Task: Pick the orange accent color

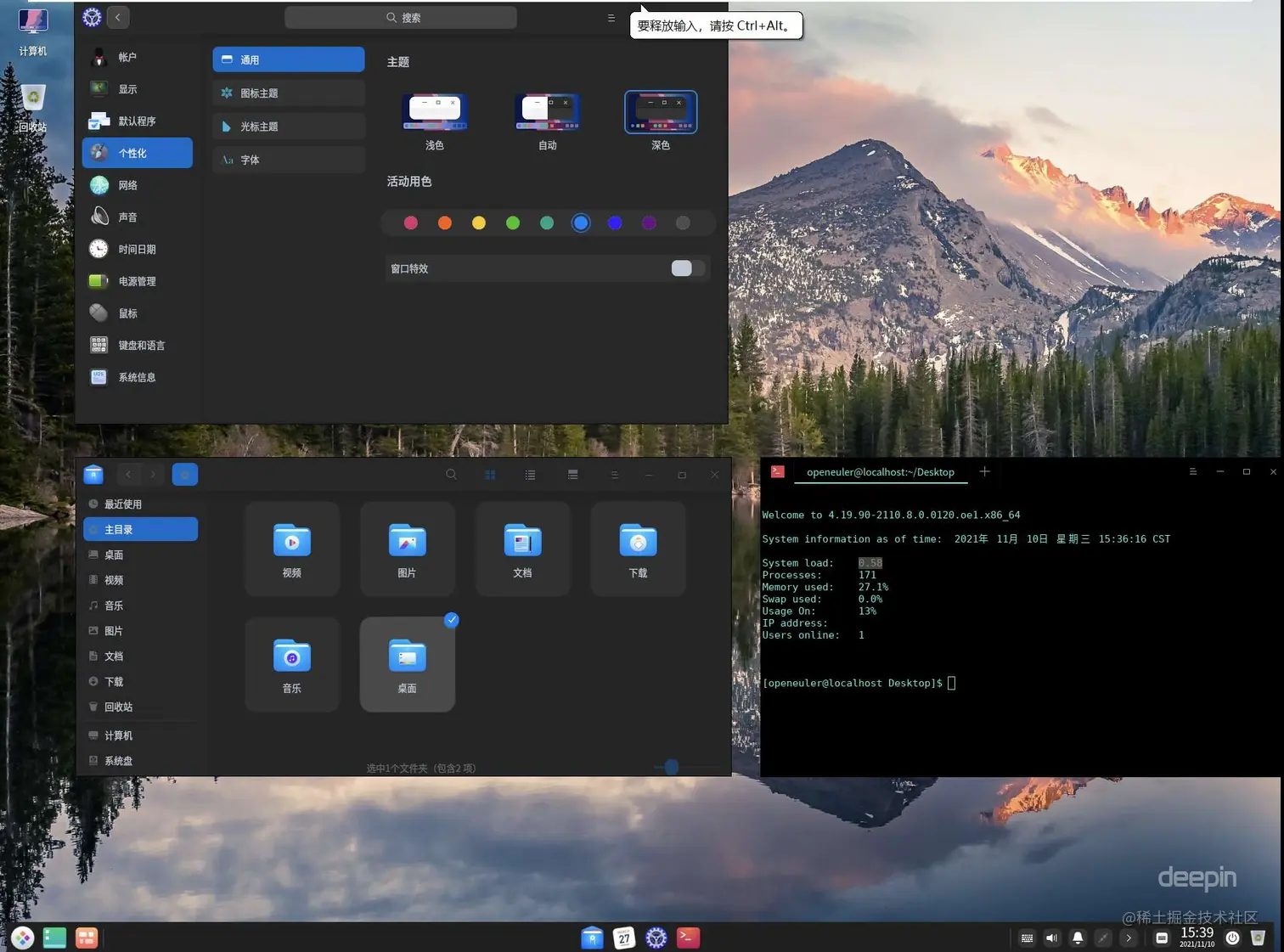Action: [445, 223]
